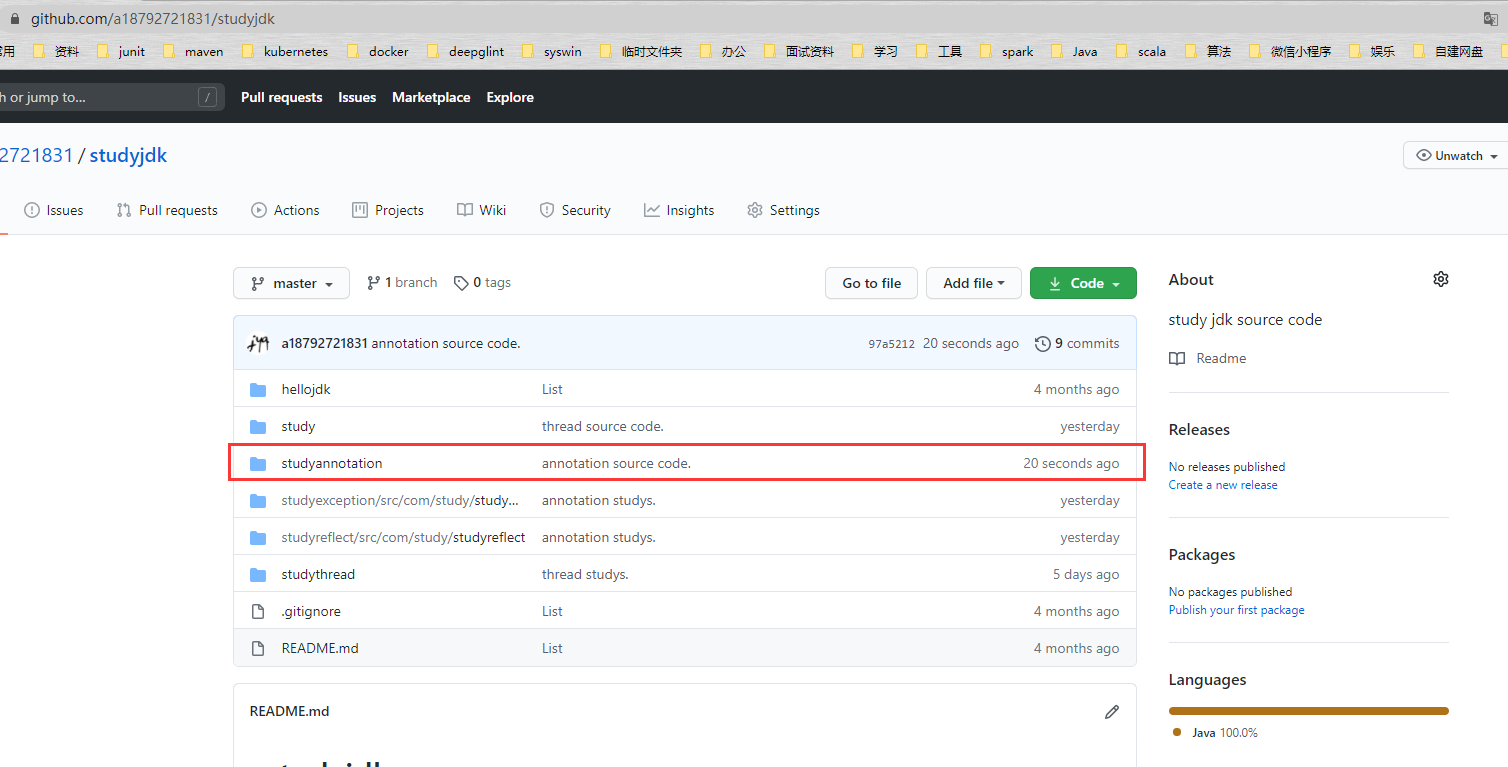Open Marketplace in the top navigation
This screenshot has height=767, width=1508.
pos(431,98)
